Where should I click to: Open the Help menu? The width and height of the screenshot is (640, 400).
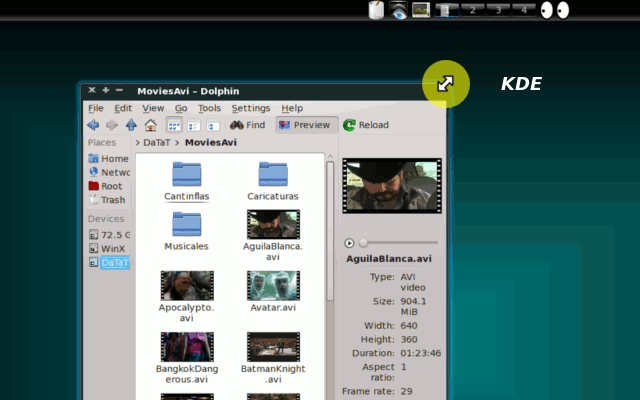[x=292, y=108]
